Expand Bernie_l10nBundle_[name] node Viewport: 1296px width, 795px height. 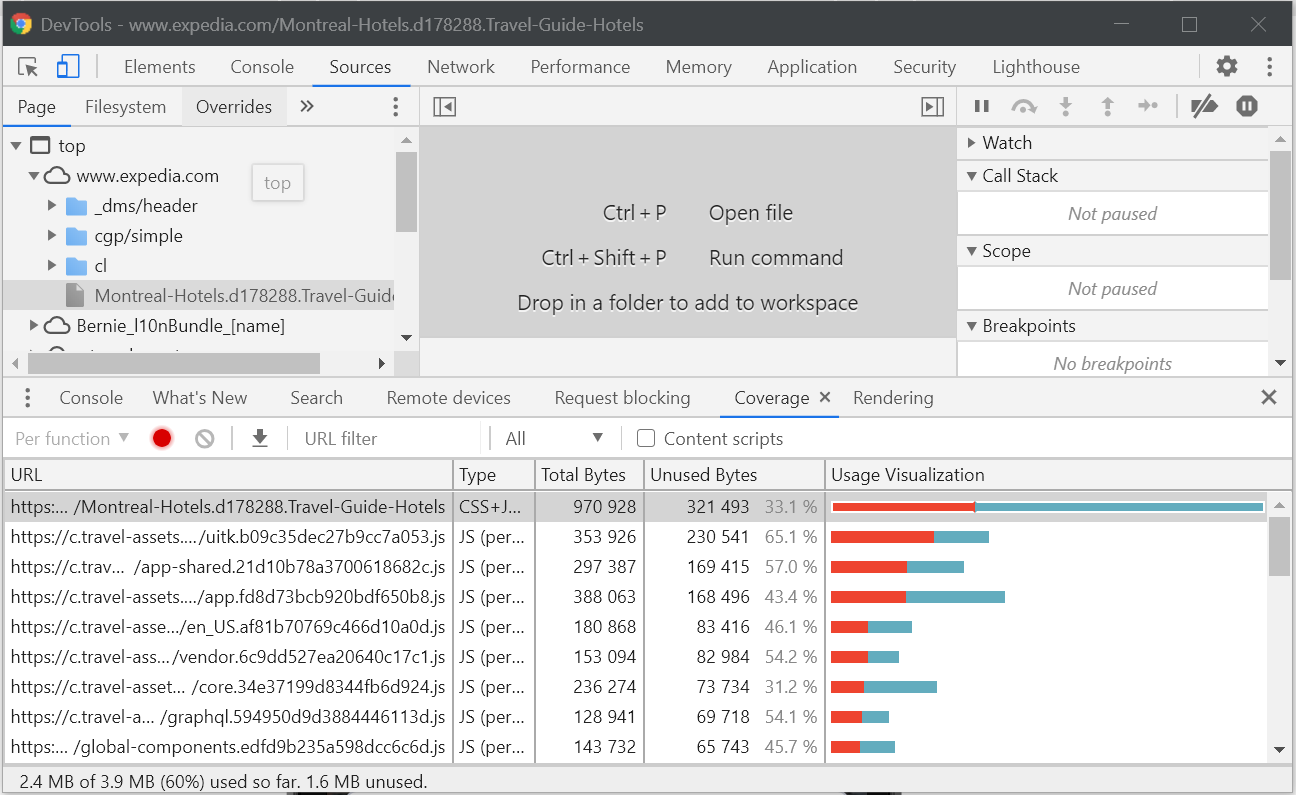[33, 326]
